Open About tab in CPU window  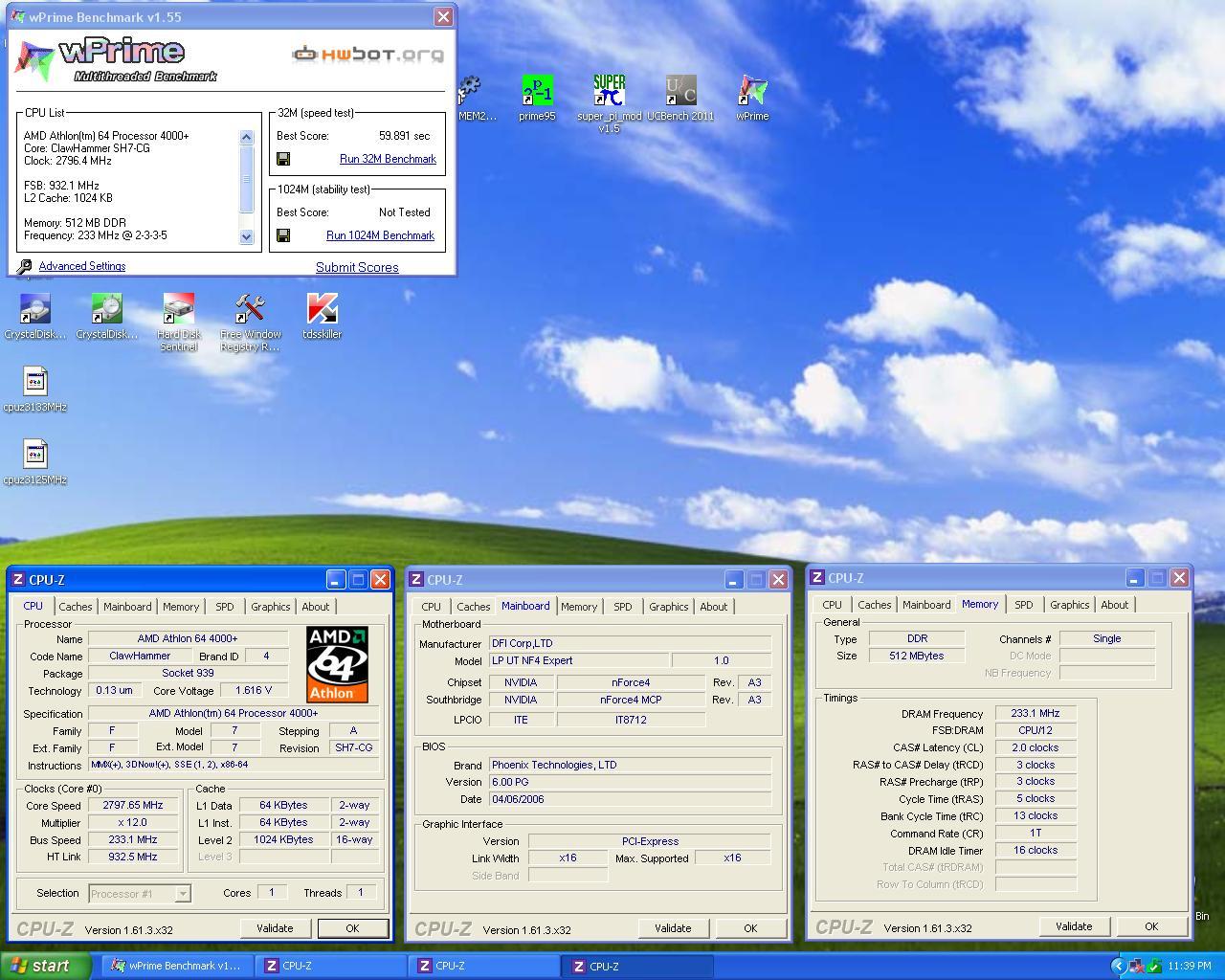[x=315, y=607]
